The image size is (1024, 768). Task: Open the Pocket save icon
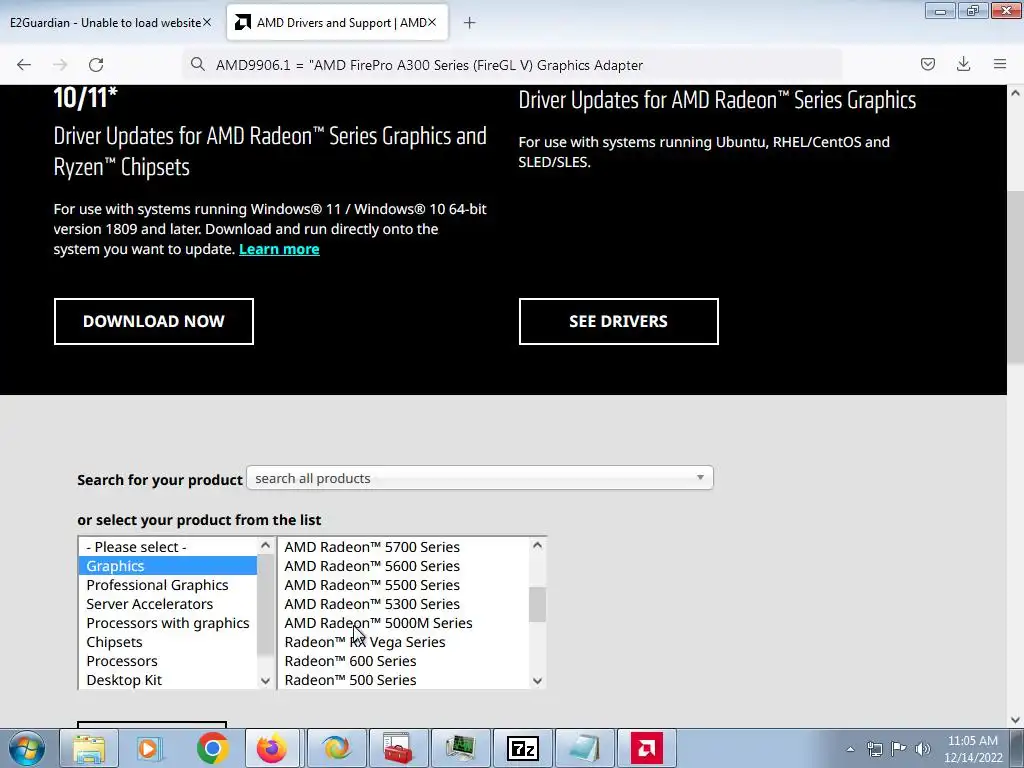(x=928, y=64)
